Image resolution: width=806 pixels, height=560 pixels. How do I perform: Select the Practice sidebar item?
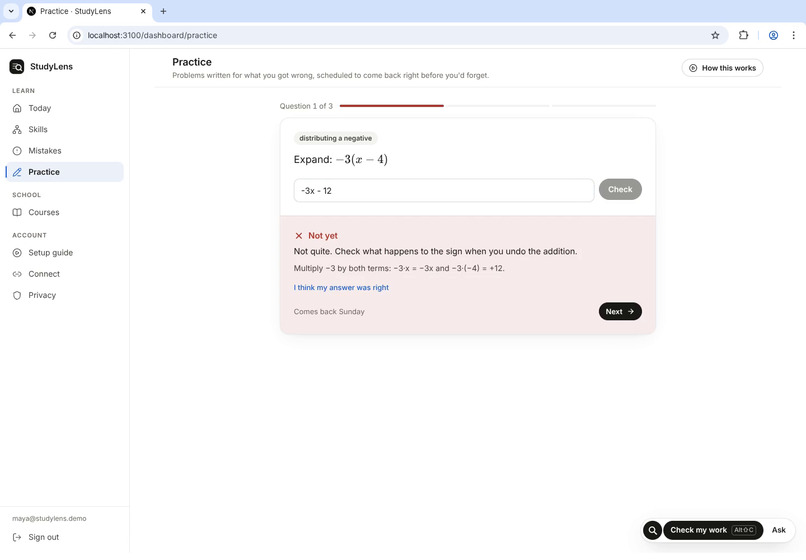click(64, 172)
